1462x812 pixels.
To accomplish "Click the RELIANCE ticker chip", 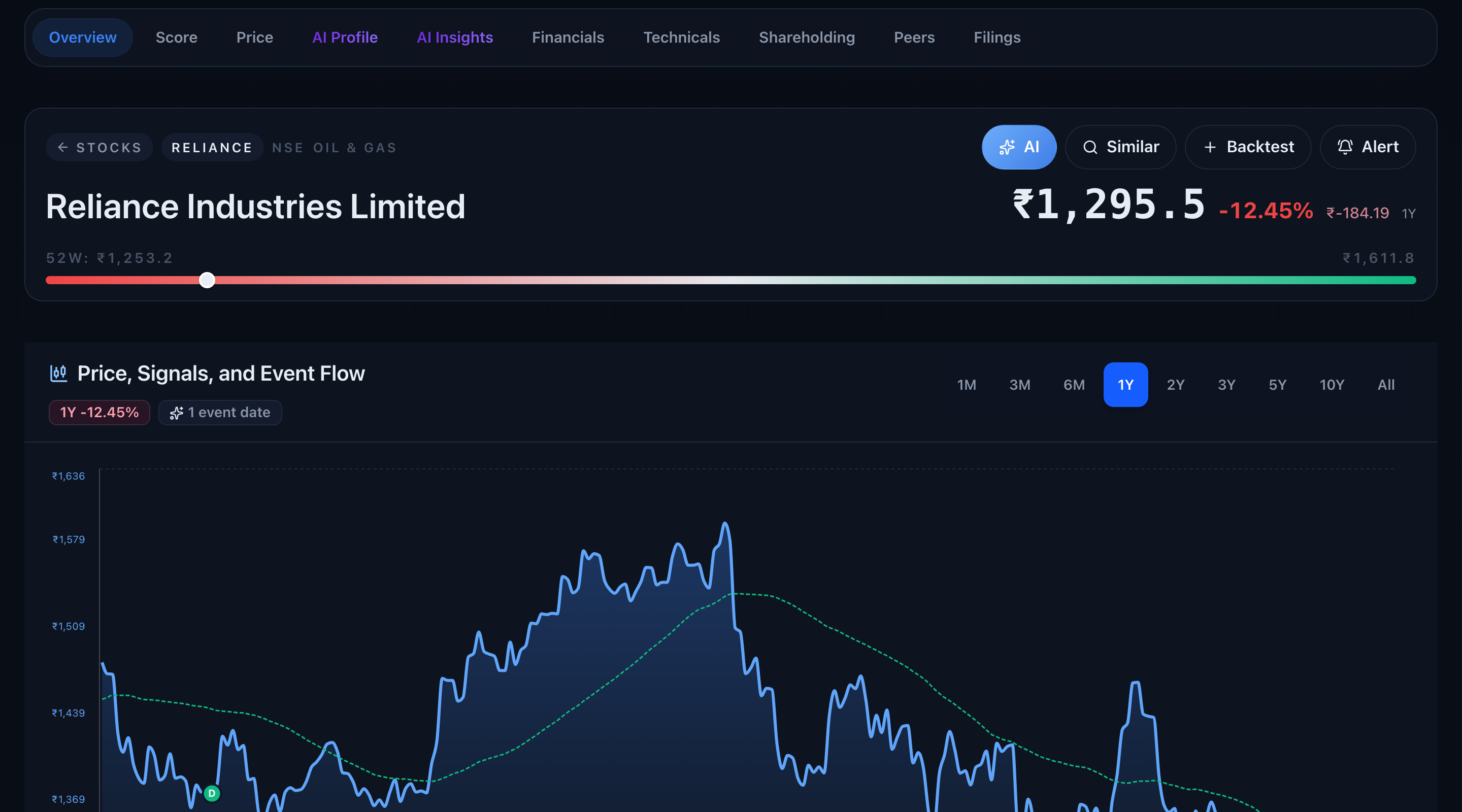I will 212,148.
